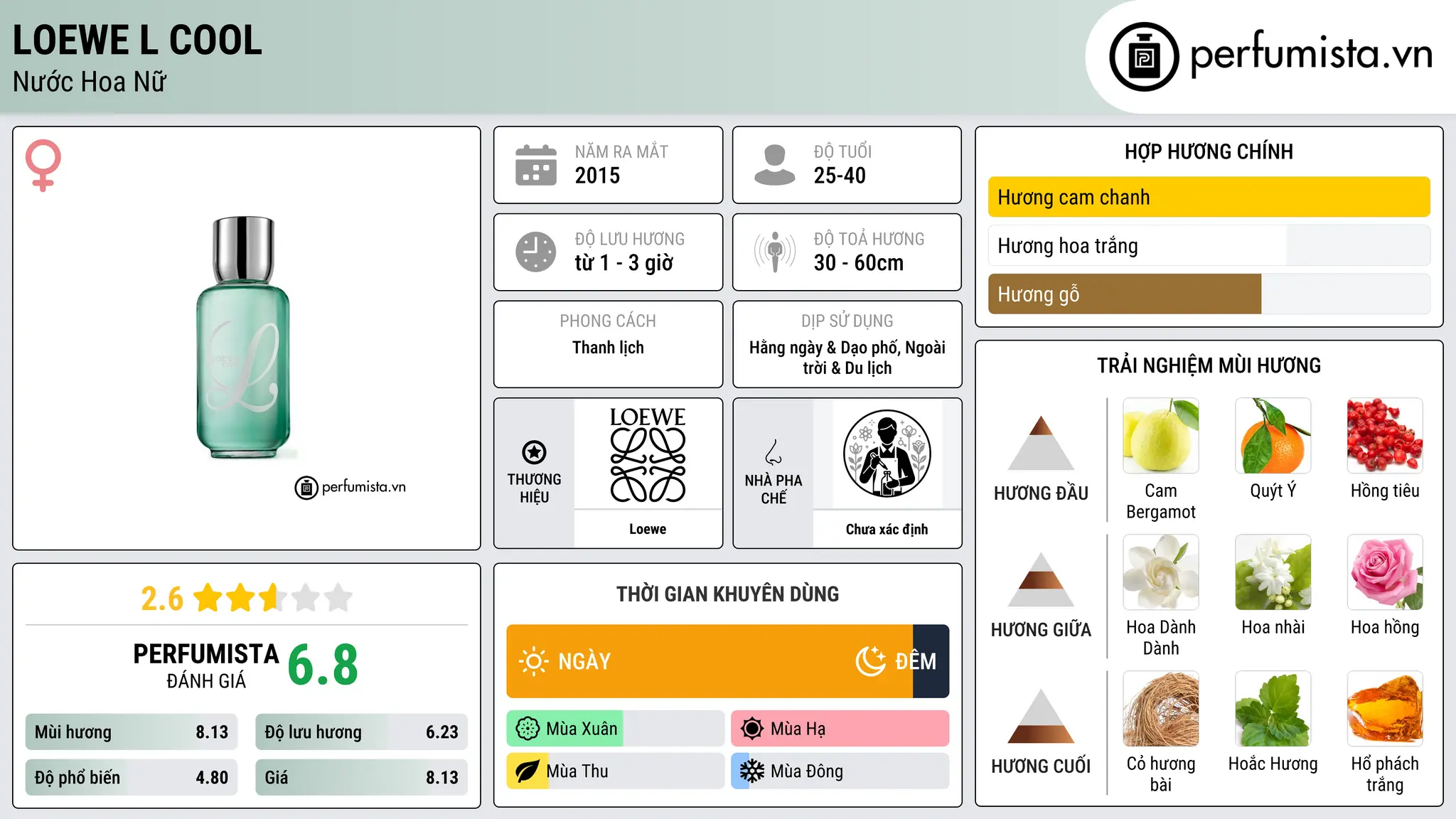Click the calendar icon beside release year
Screen dimensions: 1456x819
[x=536, y=165]
